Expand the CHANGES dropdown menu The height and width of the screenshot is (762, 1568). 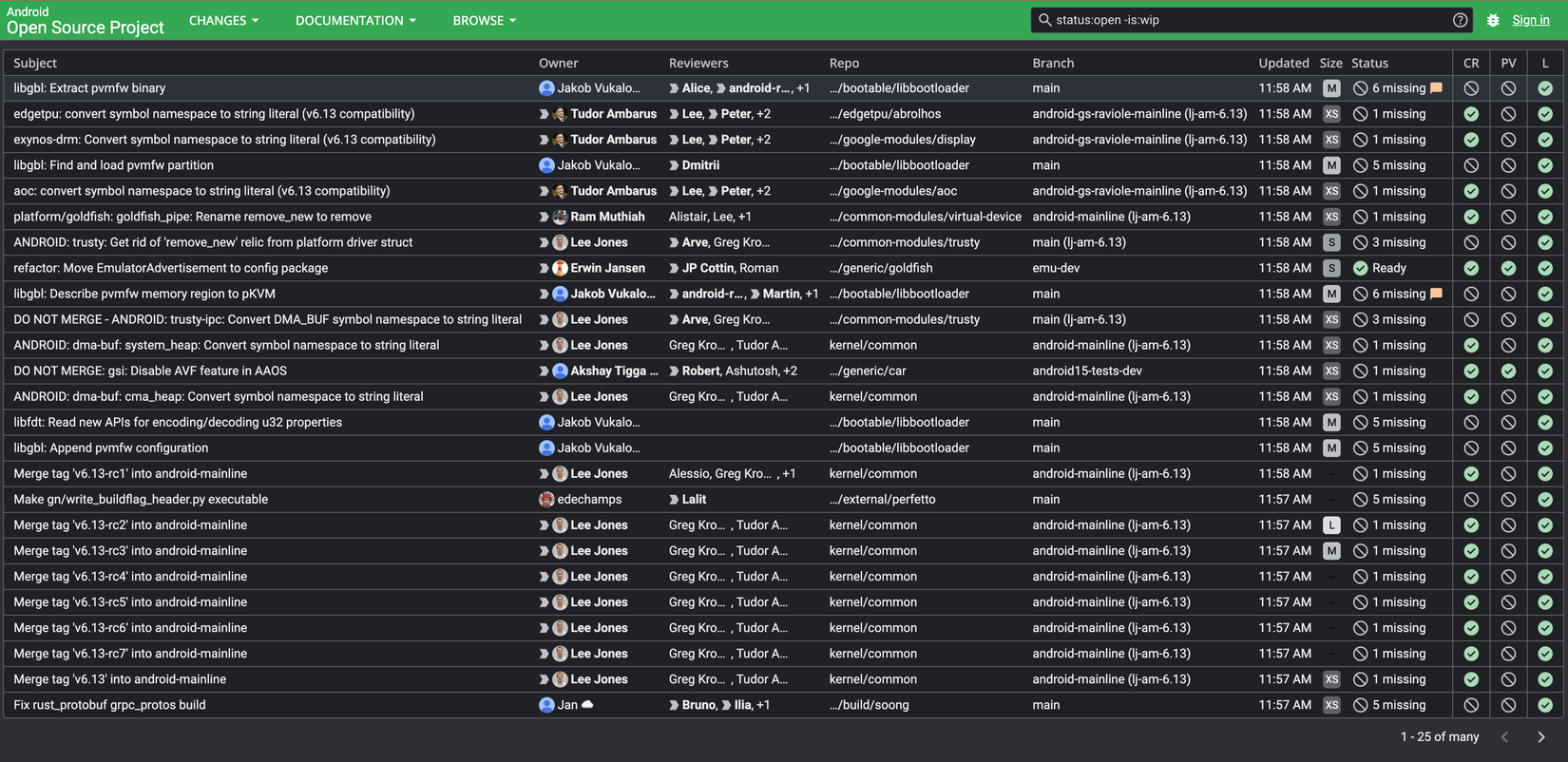click(x=223, y=20)
